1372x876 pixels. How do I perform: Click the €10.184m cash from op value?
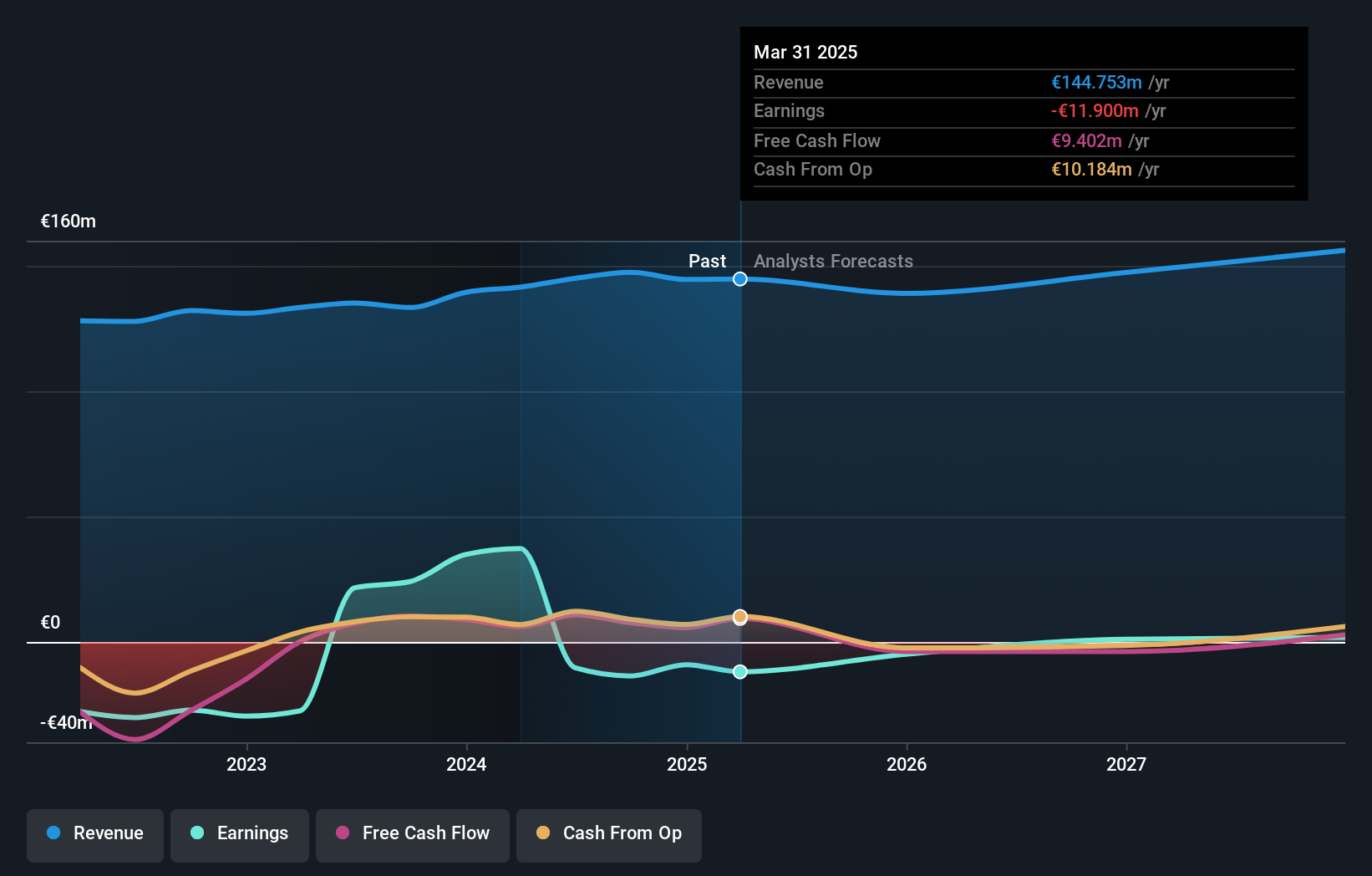(x=1091, y=170)
